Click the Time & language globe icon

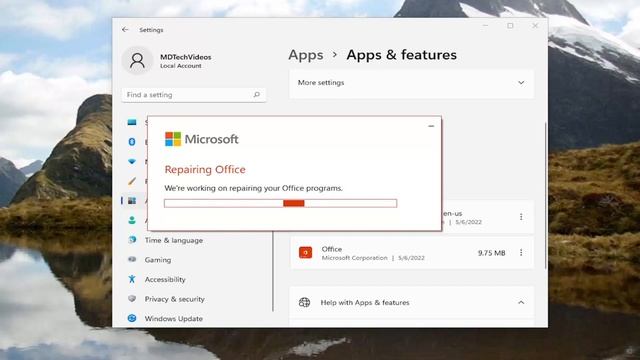(132, 240)
